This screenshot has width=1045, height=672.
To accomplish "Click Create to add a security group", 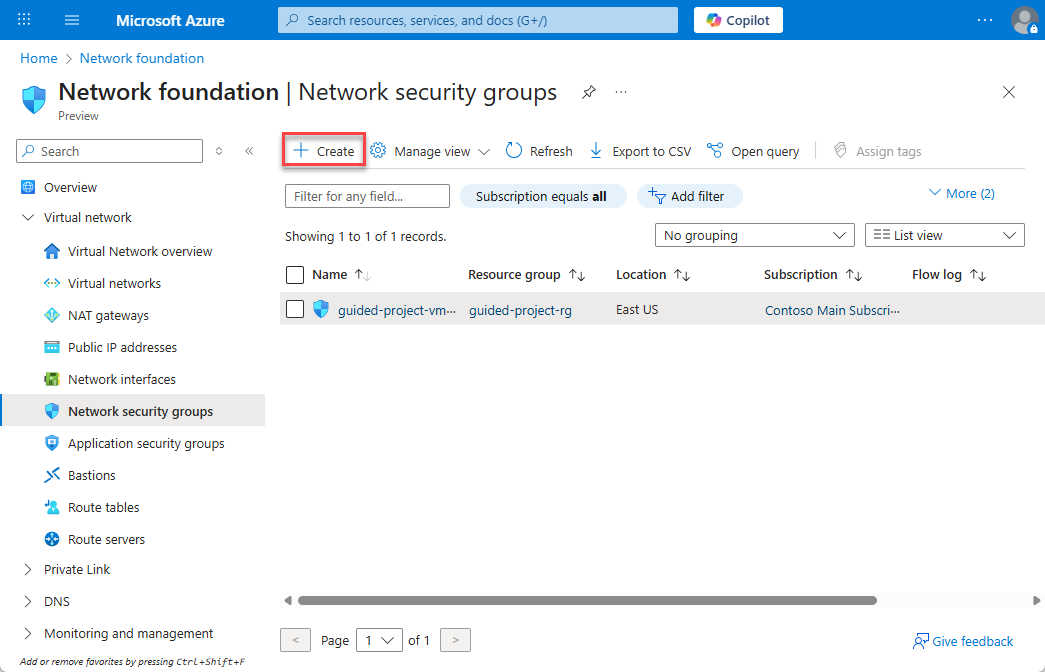I will pyautogui.click(x=324, y=151).
